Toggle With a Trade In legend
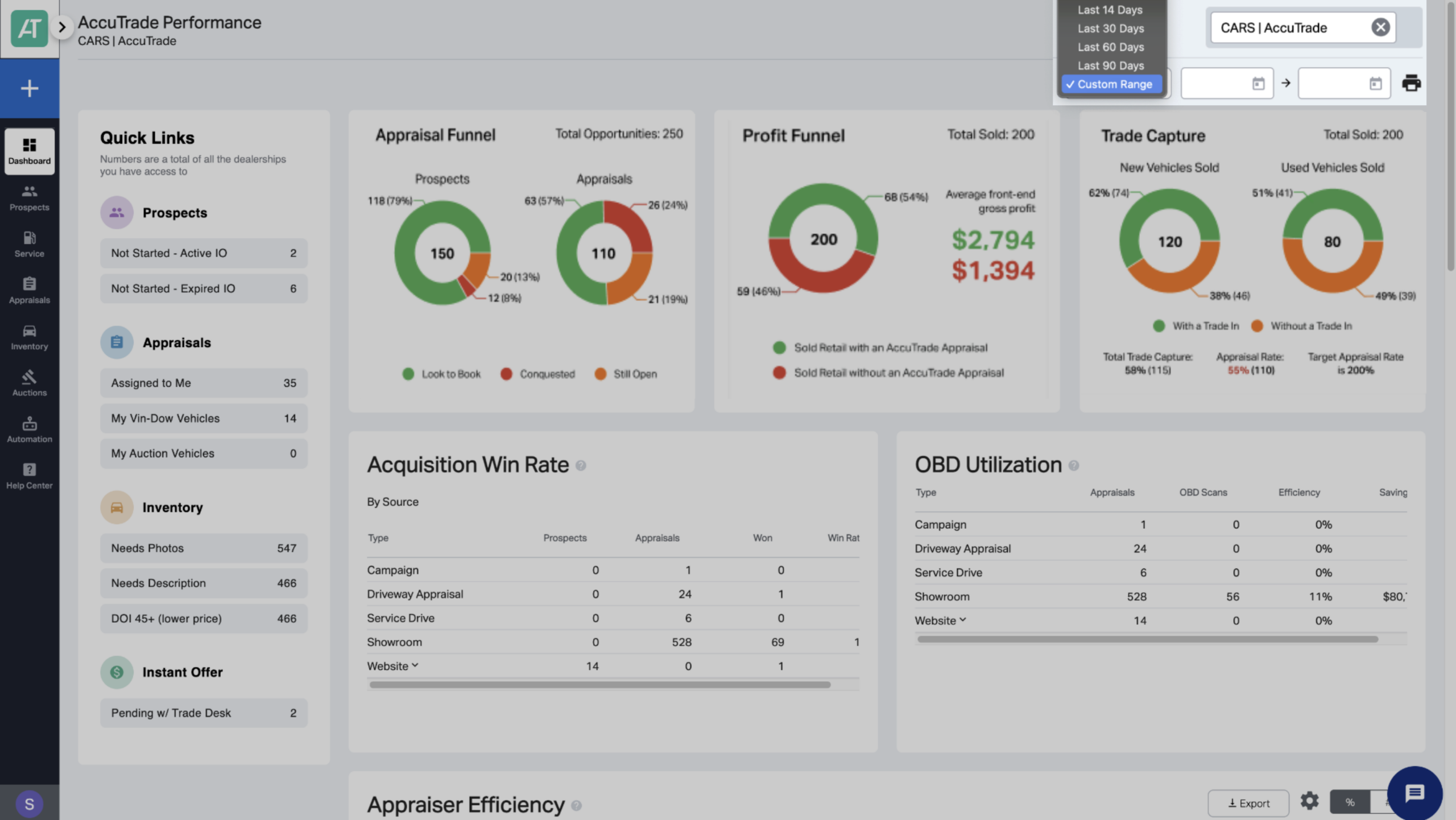Image resolution: width=1456 pixels, height=820 pixels. [1196, 326]
